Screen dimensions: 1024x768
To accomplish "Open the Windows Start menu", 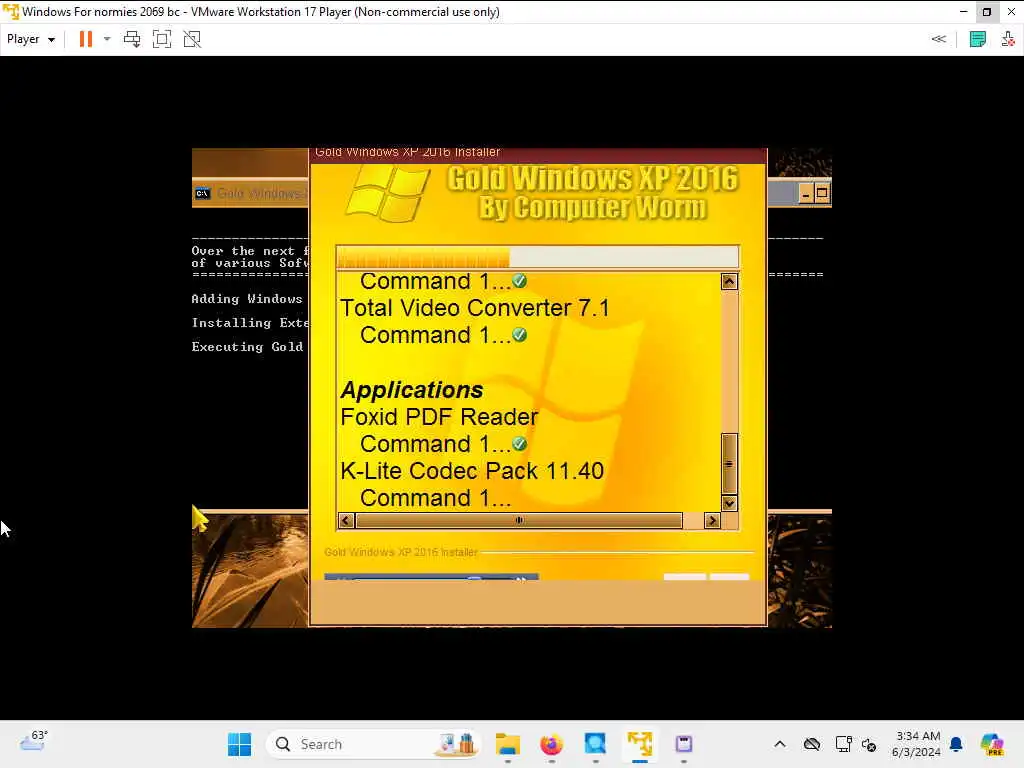I will click(x=239, y=744).
